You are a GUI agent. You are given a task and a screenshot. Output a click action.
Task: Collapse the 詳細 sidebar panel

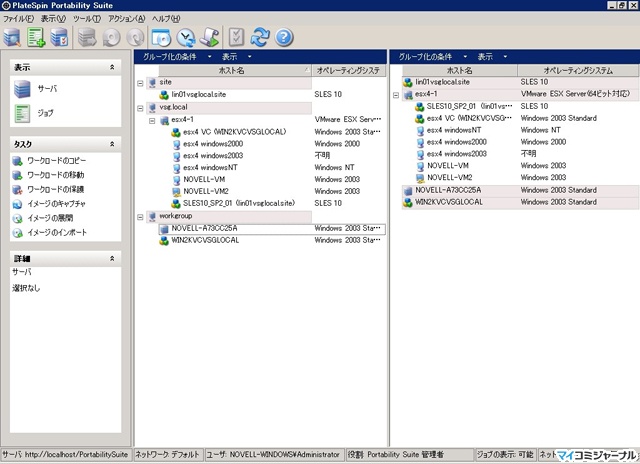(112, 258)
